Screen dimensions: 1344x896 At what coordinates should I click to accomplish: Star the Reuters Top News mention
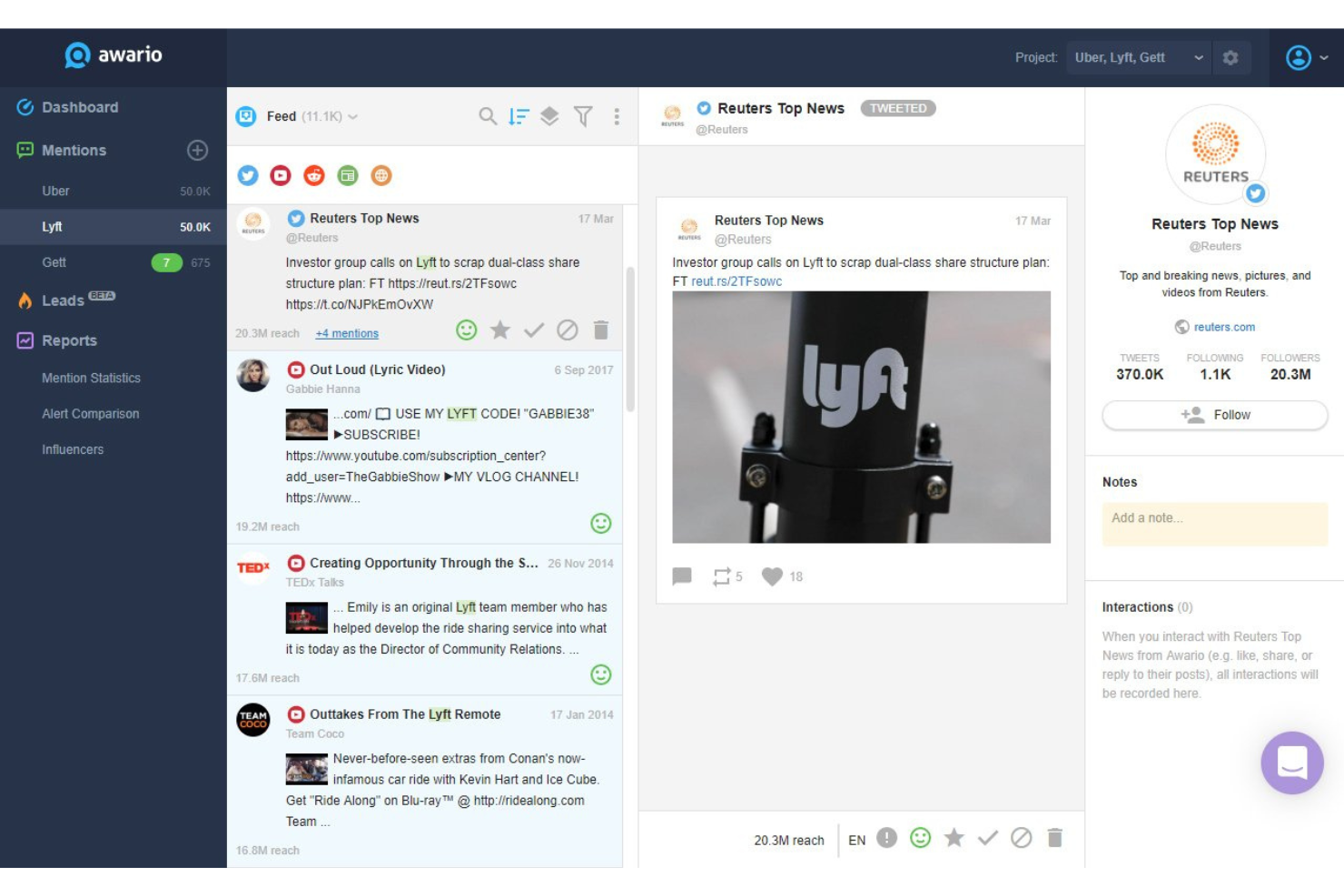(x=954, y=838)
